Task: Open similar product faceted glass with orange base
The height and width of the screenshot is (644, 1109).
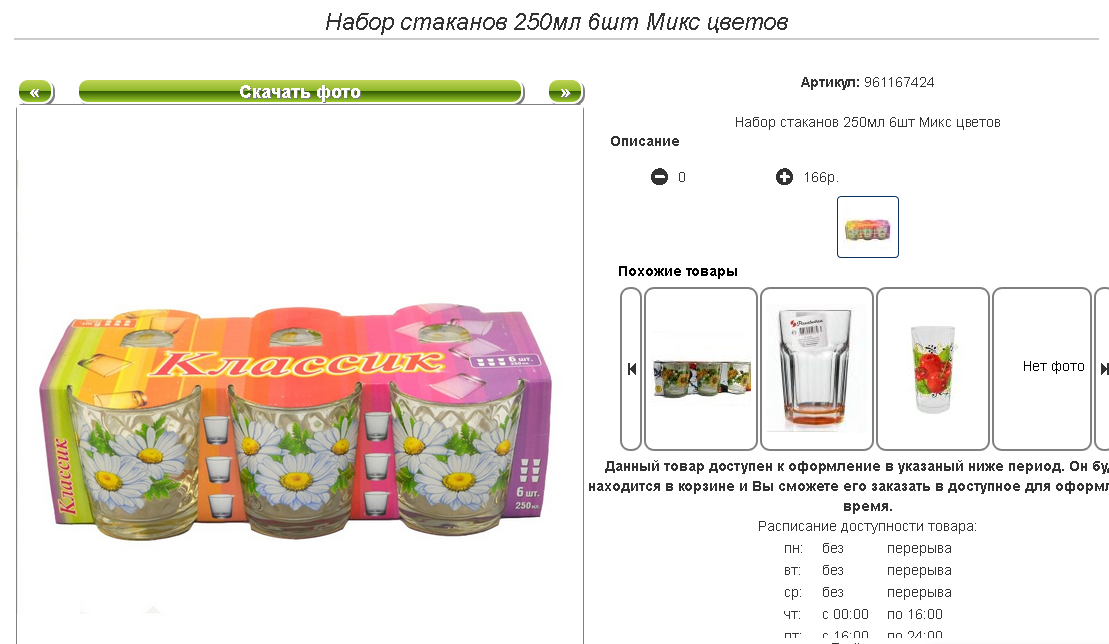Action: tap(817, 369)
